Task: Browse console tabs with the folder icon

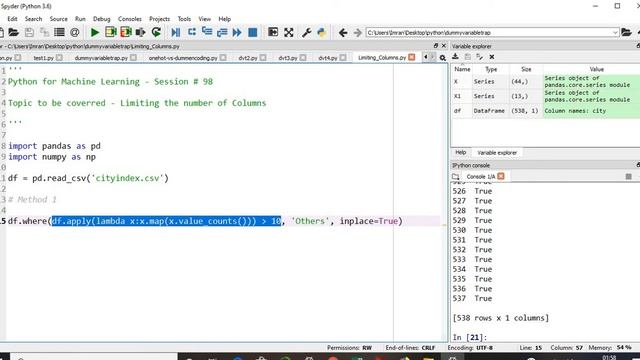Action: (x=456, y=176)
